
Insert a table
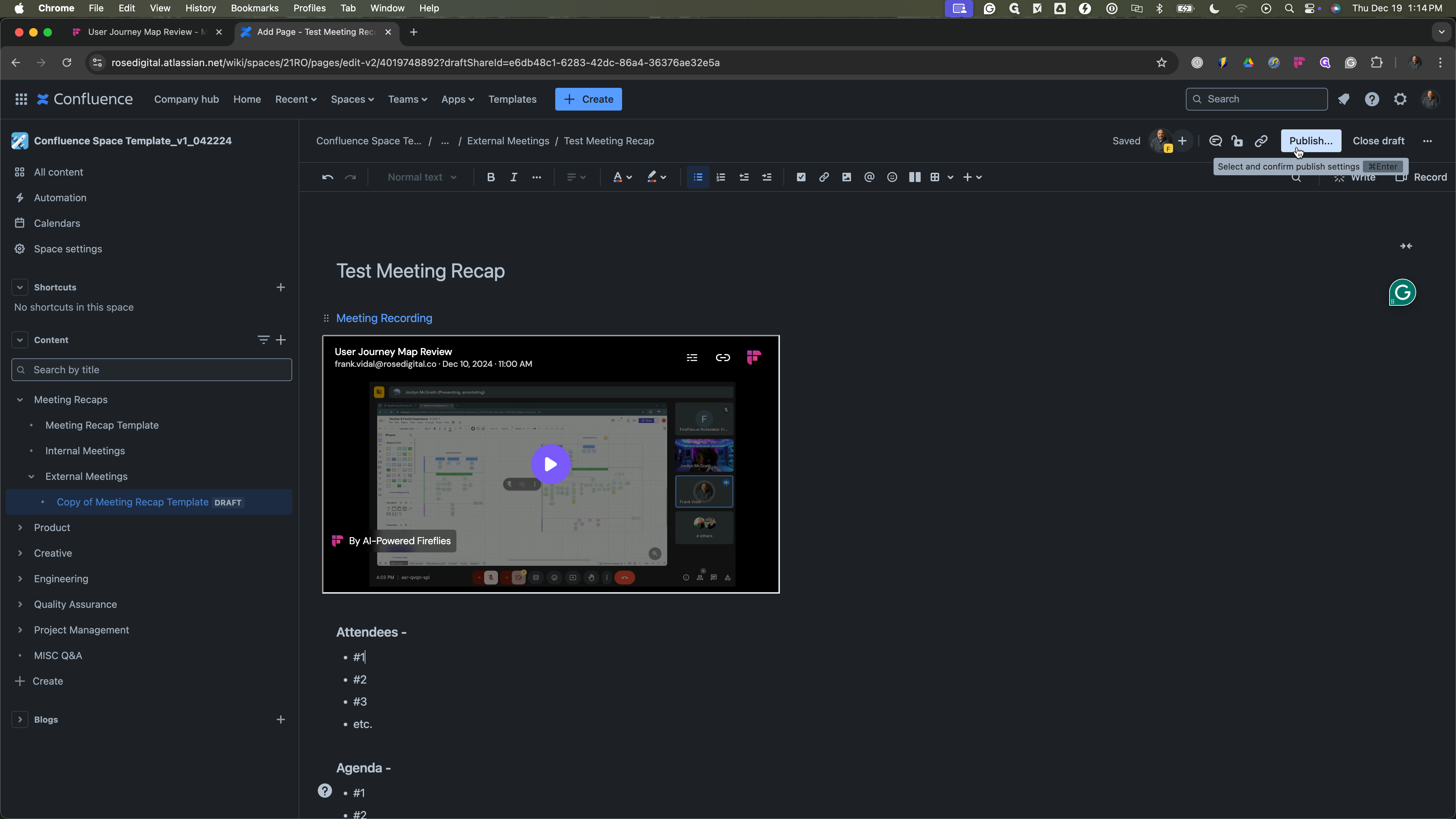(x=935, y=177)
